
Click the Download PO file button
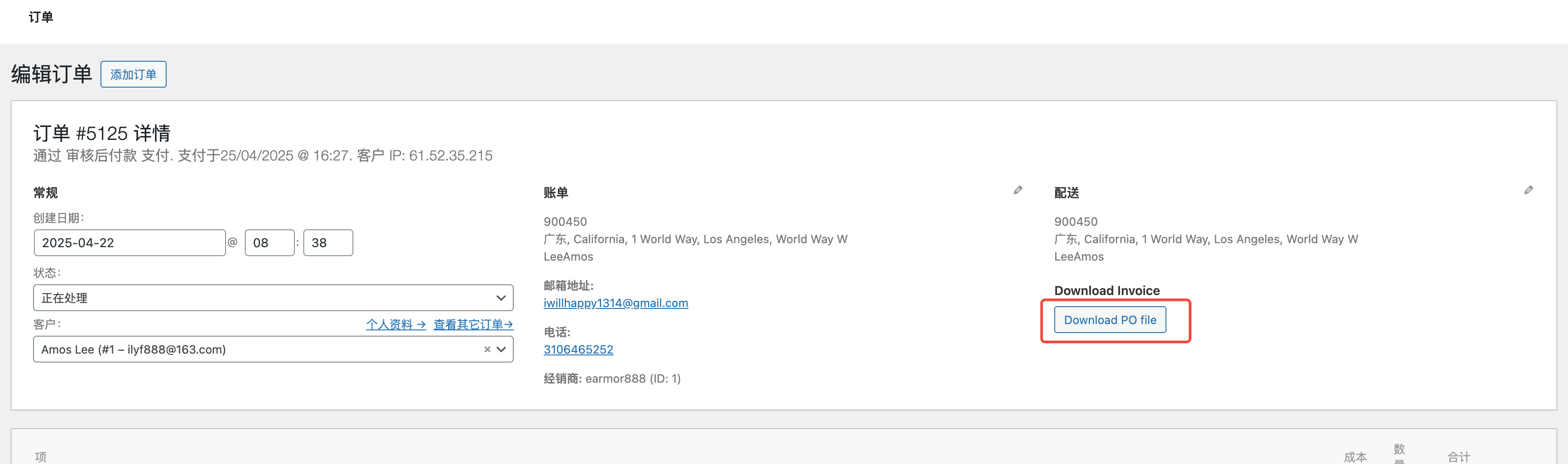(x=1110, y=321)
